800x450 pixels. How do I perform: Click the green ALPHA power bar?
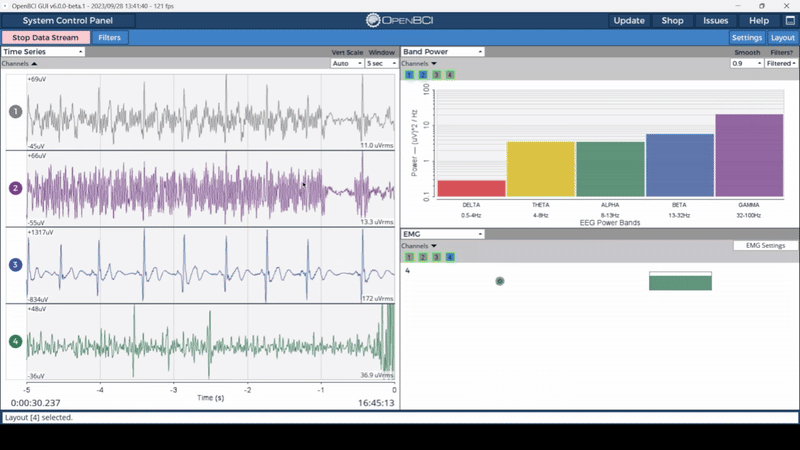coord(610,169)
